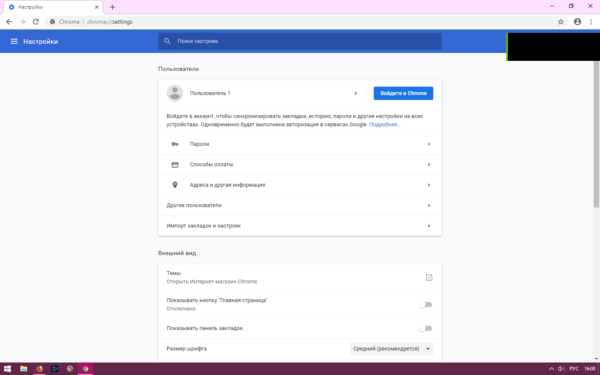Screen dimensions: 600x375
Task: Expand Адреса и другая информация arrow
Action: 429,185
